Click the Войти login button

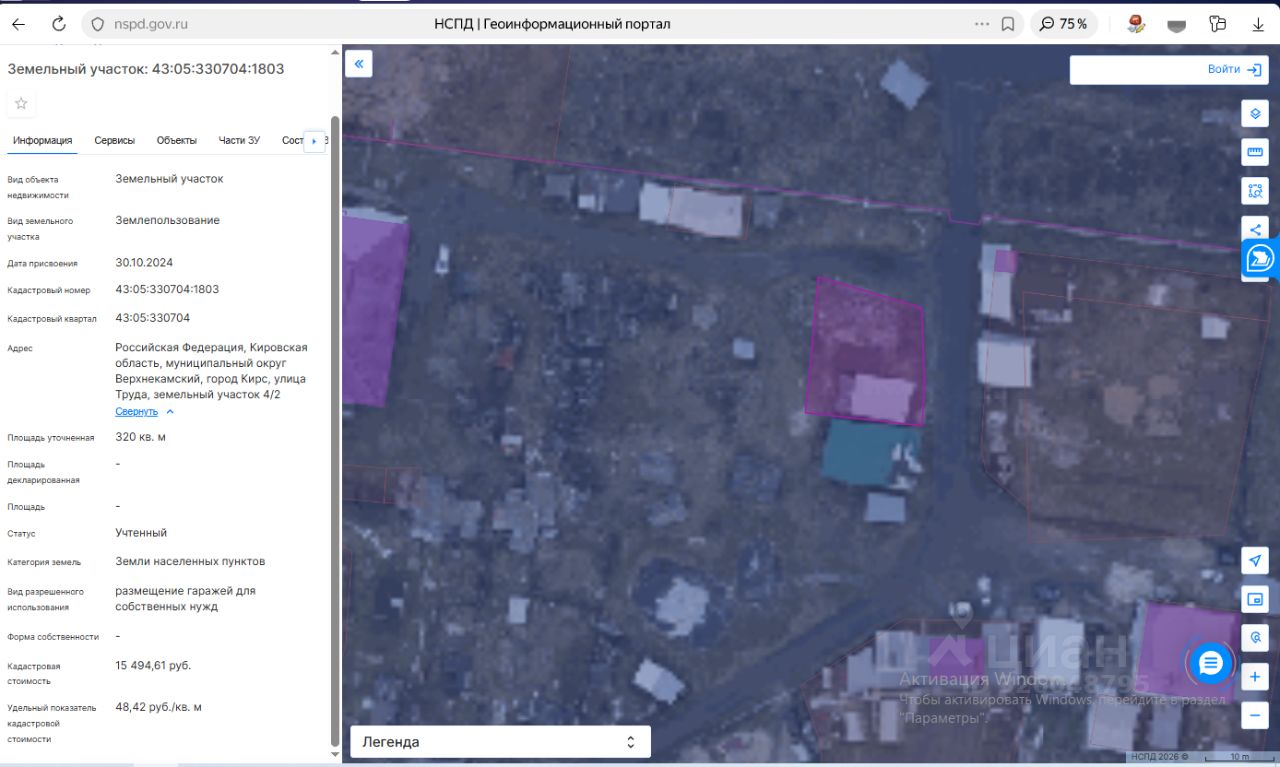(1224, 69)
